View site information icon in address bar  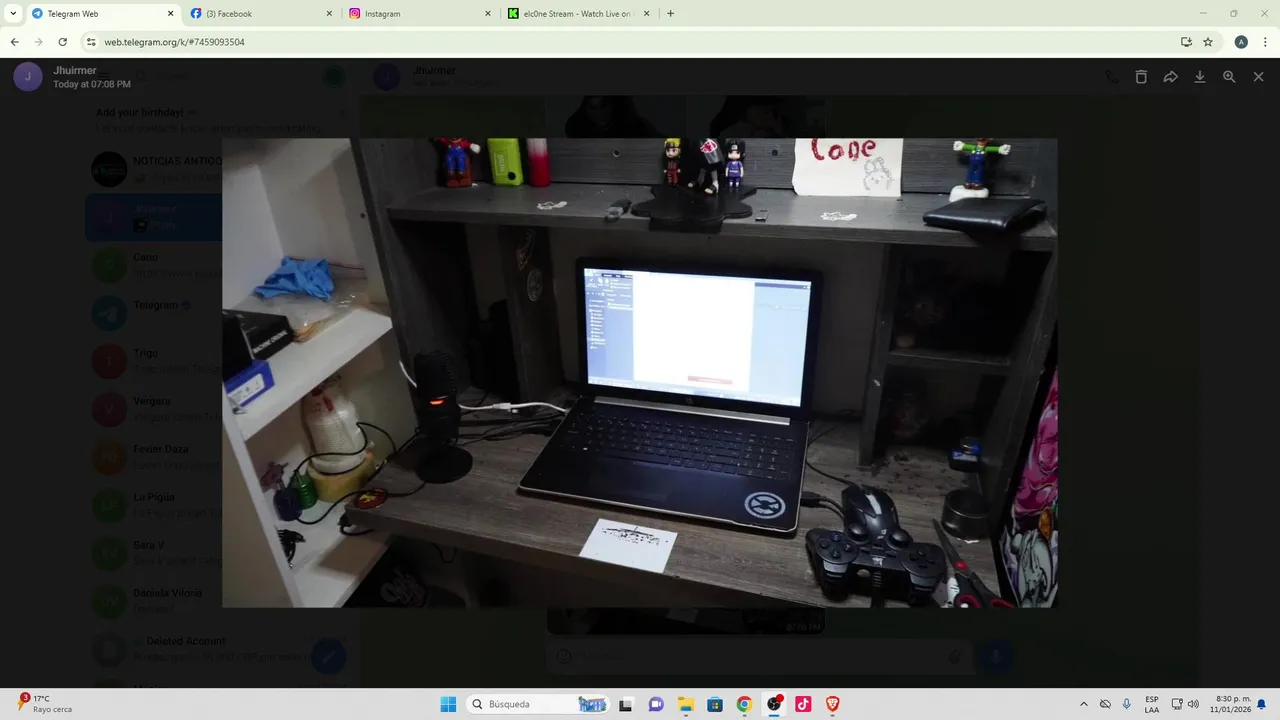pyautogui.click(x=91, y=42)
